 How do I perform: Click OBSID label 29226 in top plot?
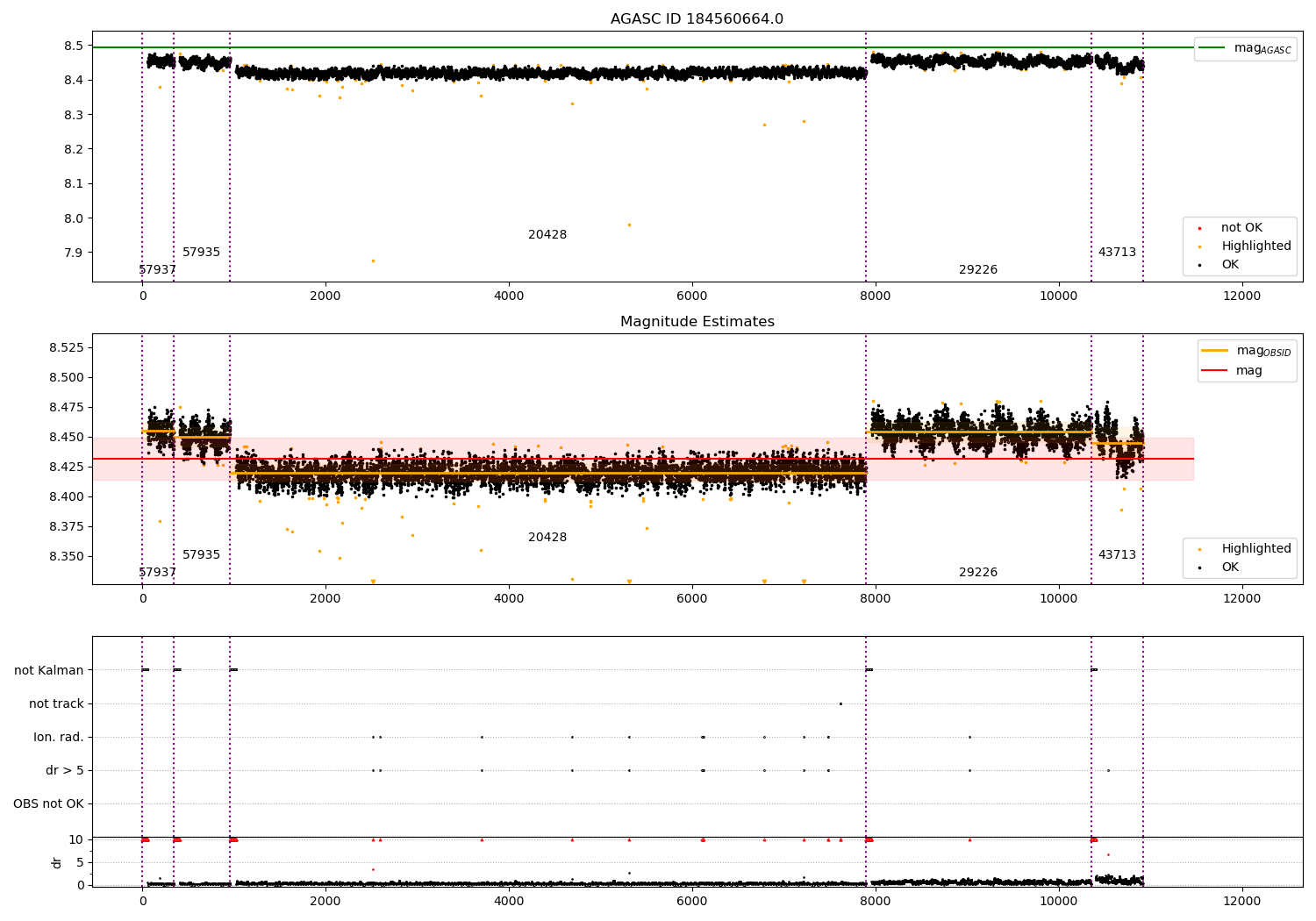[x=978, y=270]
